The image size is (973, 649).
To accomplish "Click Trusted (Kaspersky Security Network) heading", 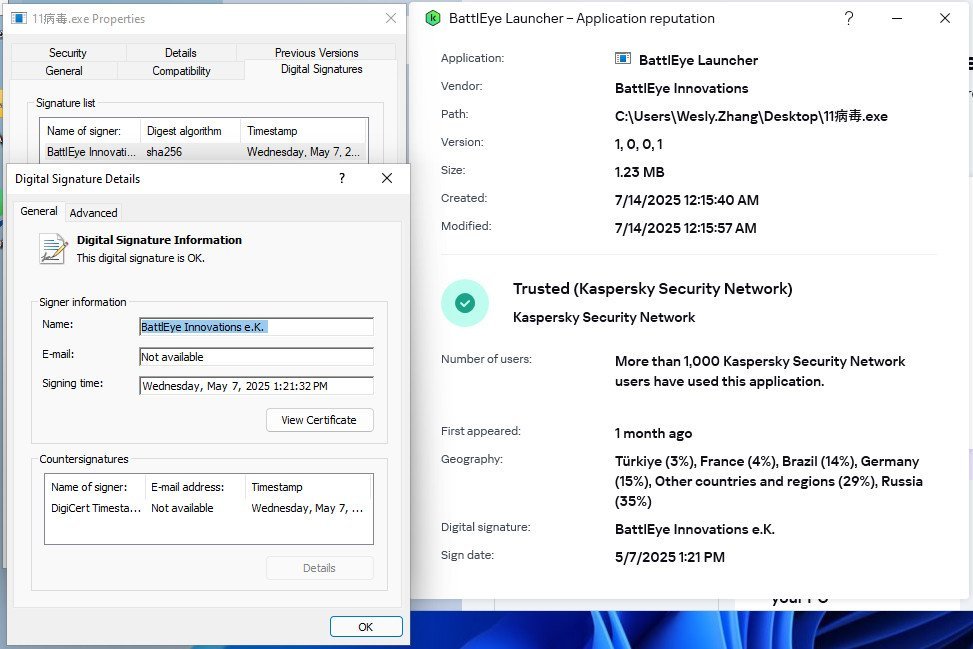I will pyautogui.click(x=652, y=289).
